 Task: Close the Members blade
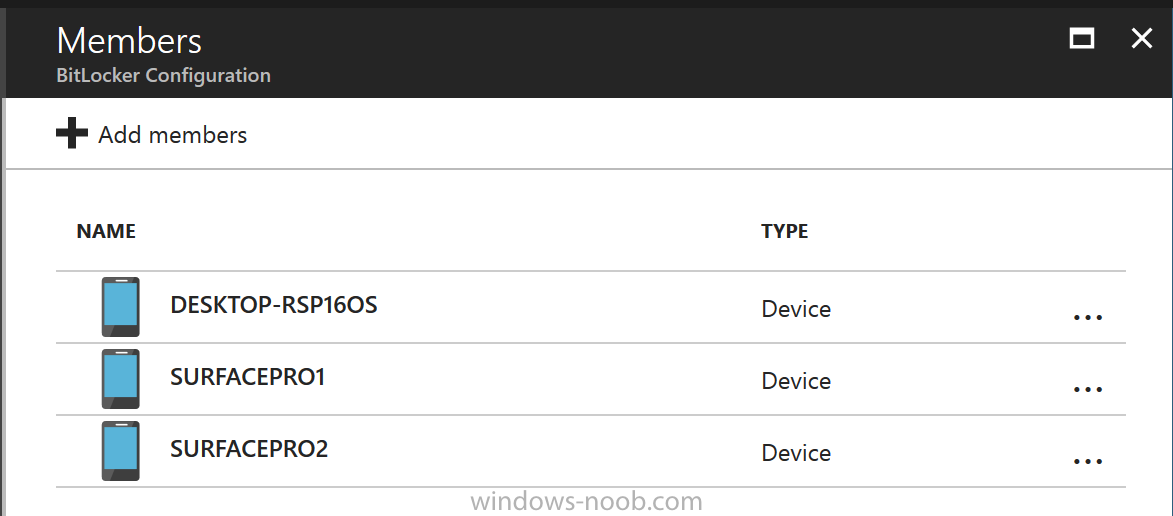point(1142,38)
